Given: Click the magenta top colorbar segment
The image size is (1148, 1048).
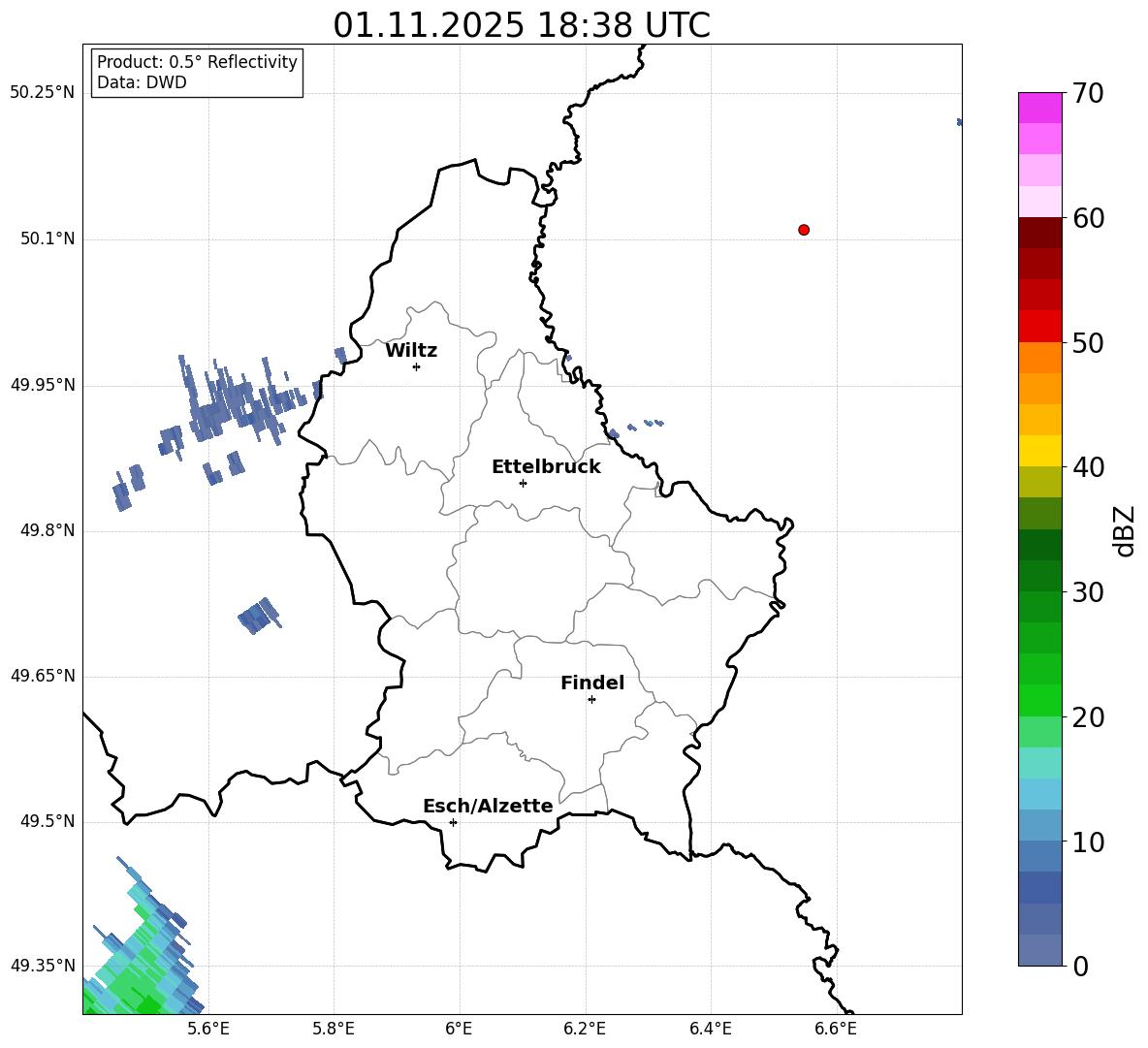Looking at the screenshot, I should (x=1039, y=108).
